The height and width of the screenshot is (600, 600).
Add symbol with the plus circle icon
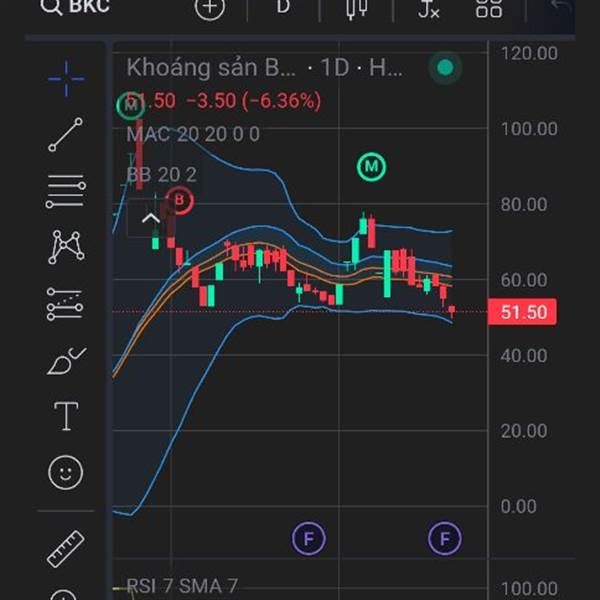[x=209, y=7]
